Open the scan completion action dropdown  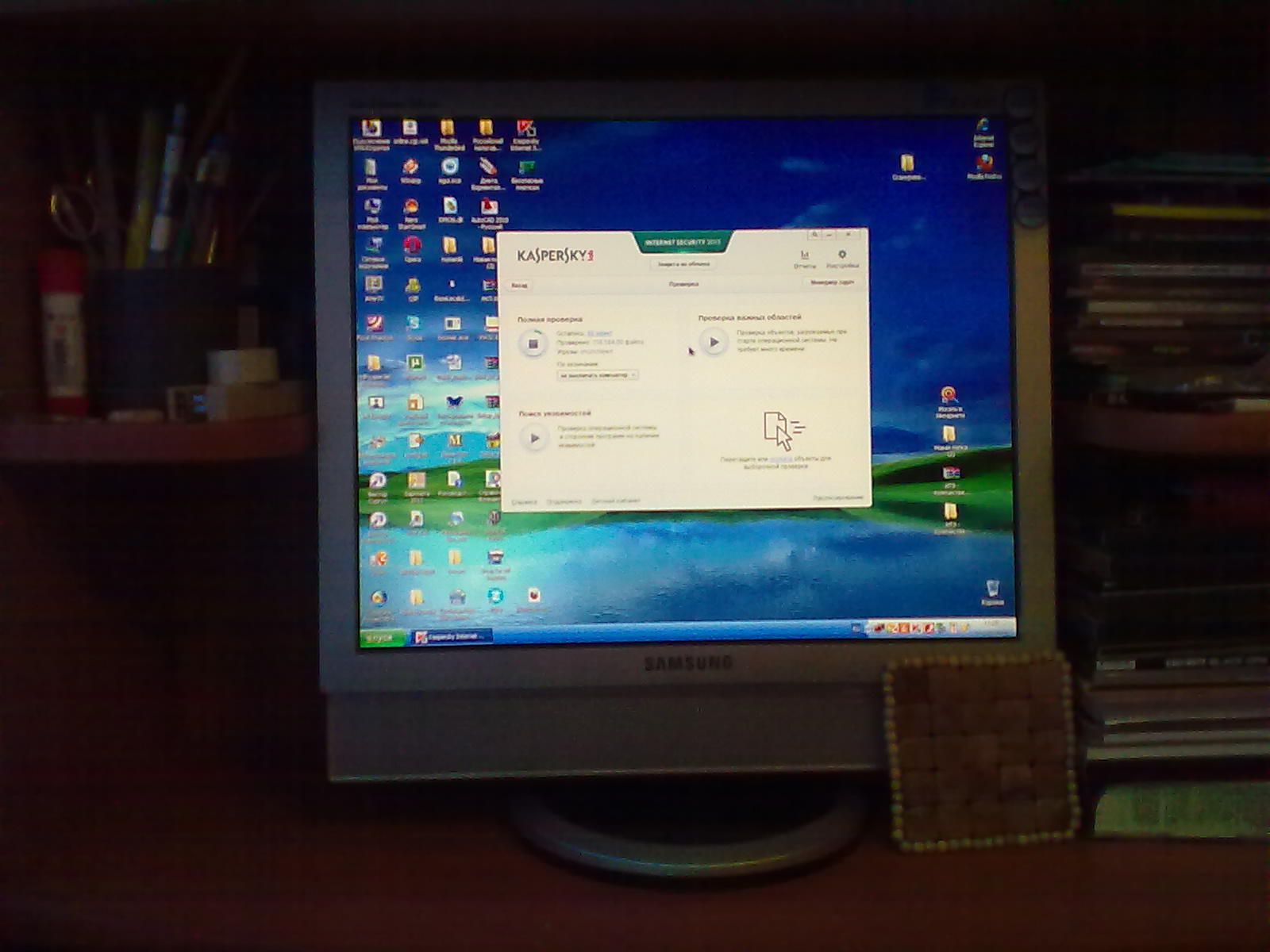(x=597, y=374)
